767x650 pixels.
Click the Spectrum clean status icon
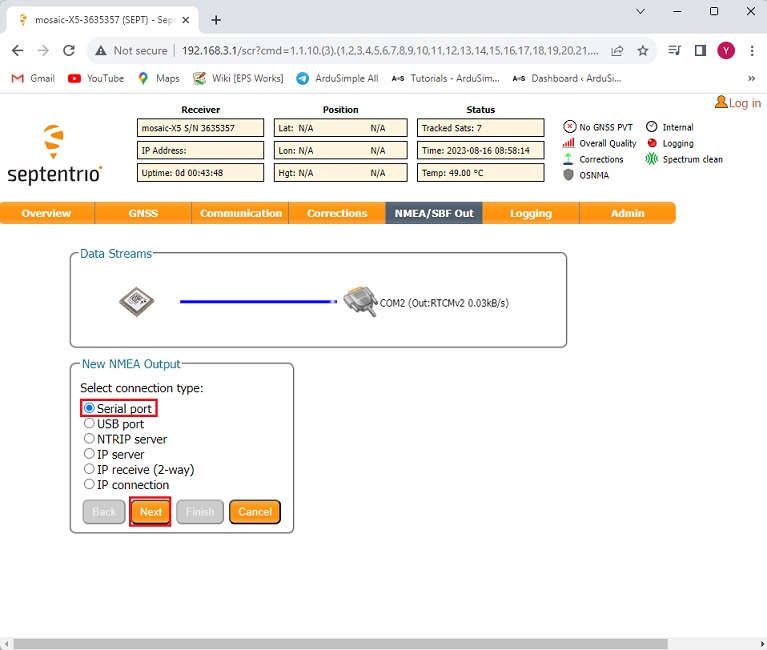(x=652, y=159)
